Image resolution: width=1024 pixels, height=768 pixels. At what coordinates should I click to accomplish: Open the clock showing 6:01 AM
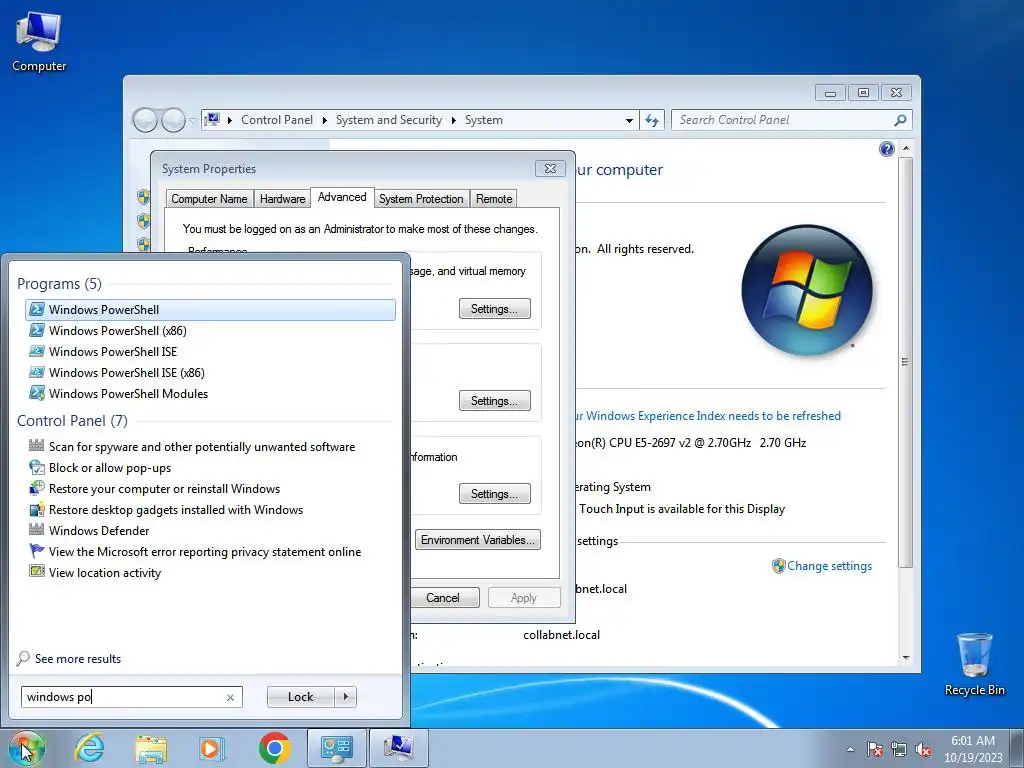point(973,748)
